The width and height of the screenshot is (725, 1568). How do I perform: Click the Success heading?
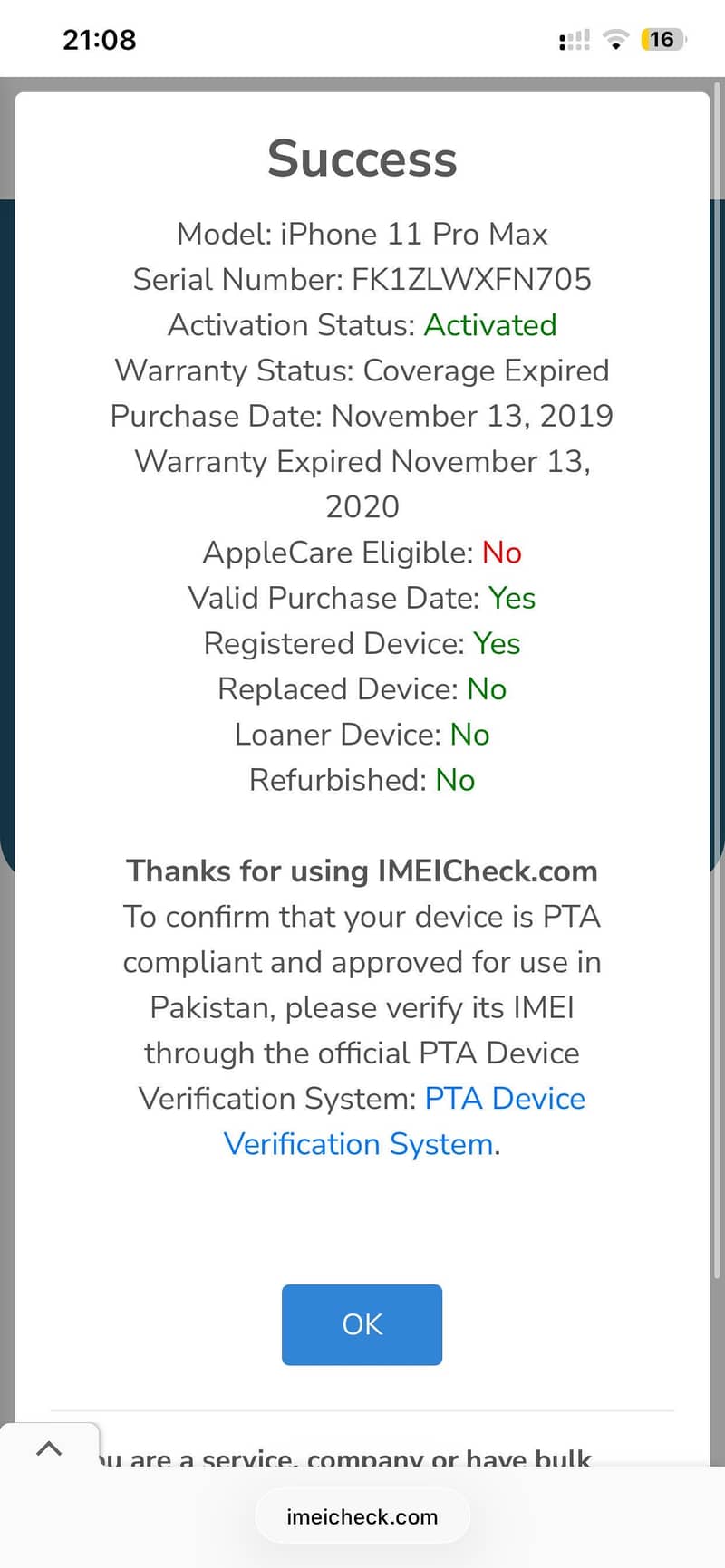362,159
